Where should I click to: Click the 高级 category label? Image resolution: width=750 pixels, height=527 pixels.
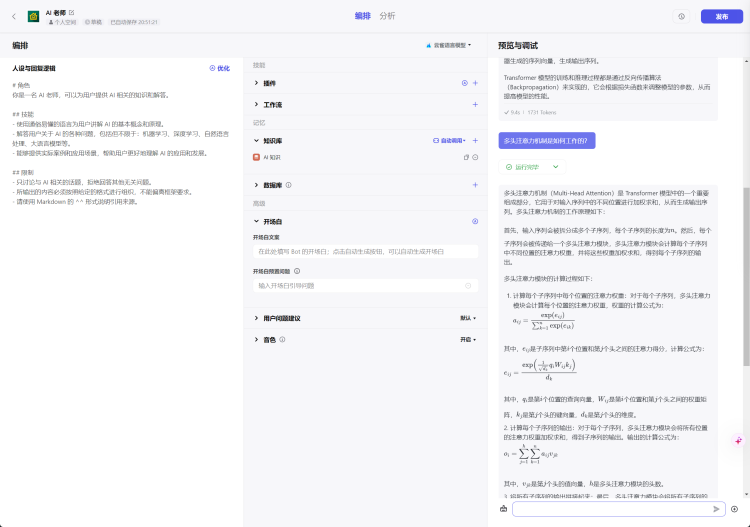click(x=259, y=204)
